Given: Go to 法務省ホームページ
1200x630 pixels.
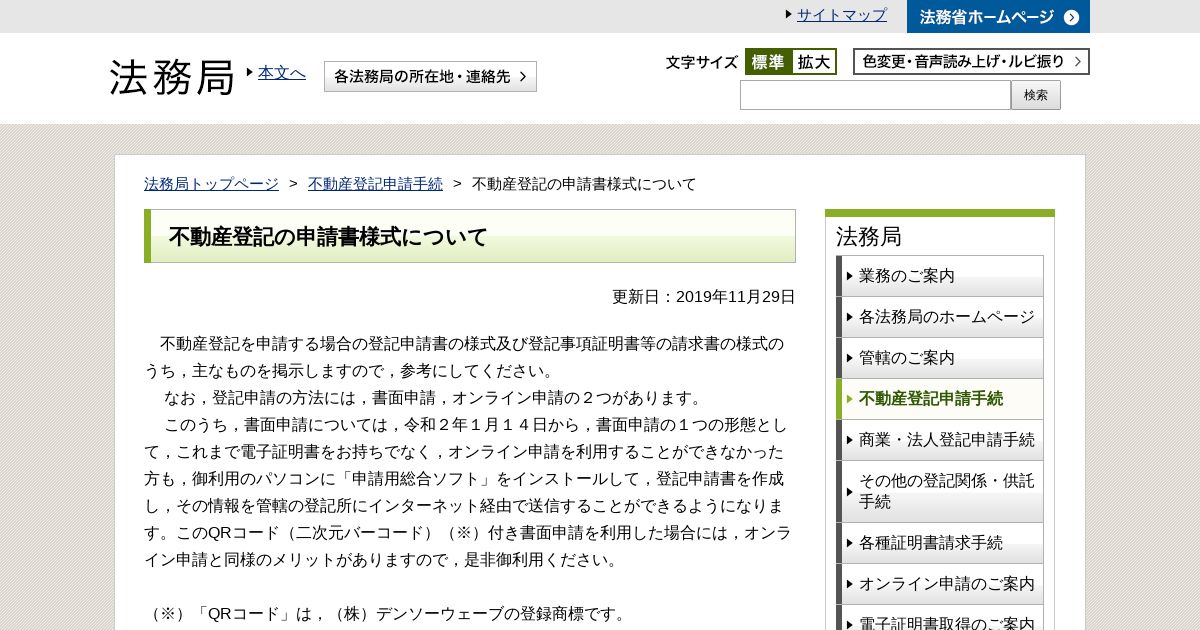Looking at the screenshot, I should point(998,17).
